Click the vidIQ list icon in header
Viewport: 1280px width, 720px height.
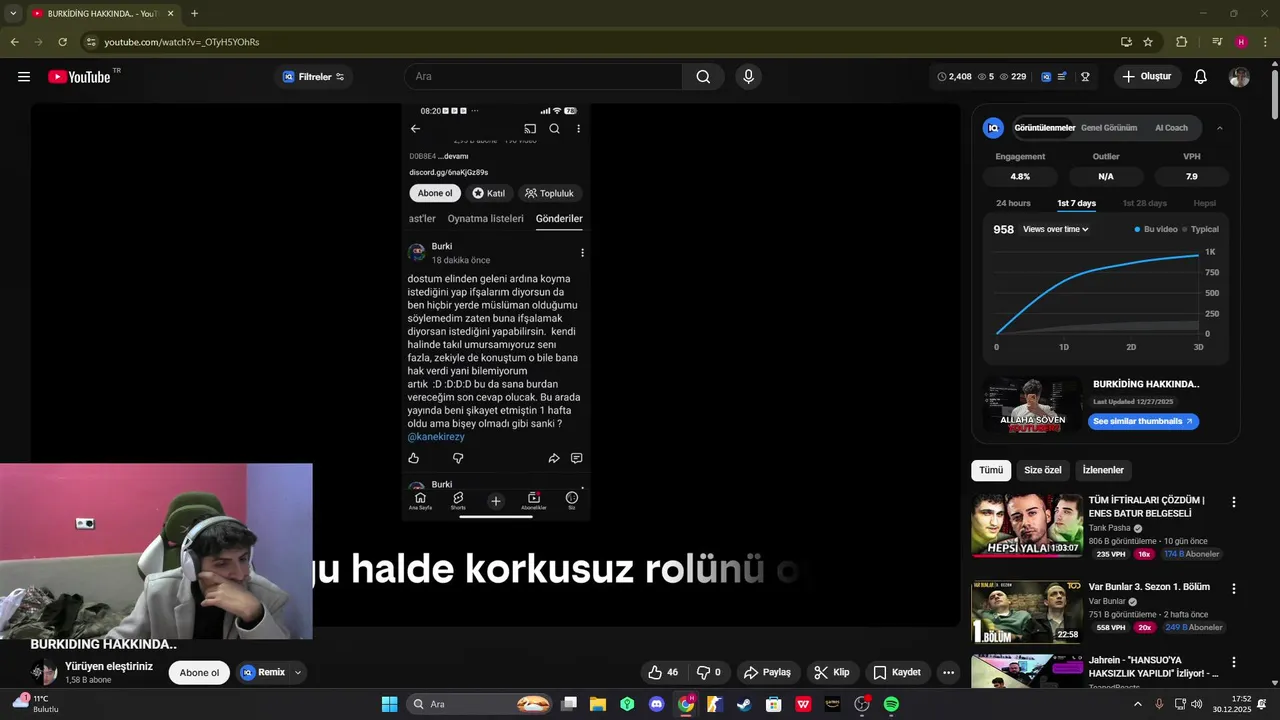click(x=1063, y=77)
